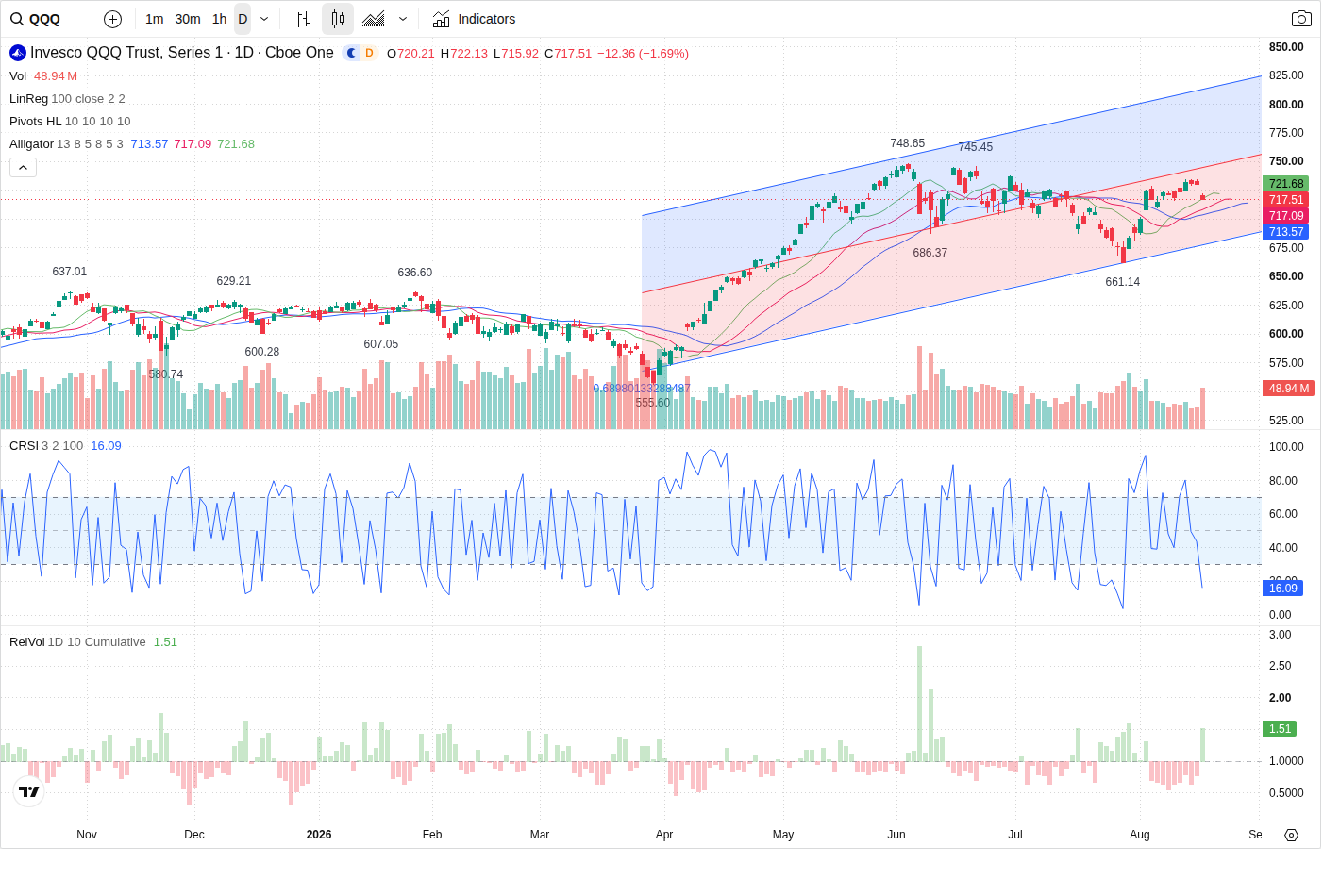1340x896 pixels.
Task: Click the 629.21 pivot high label
Action: click(x=234, y=281)
